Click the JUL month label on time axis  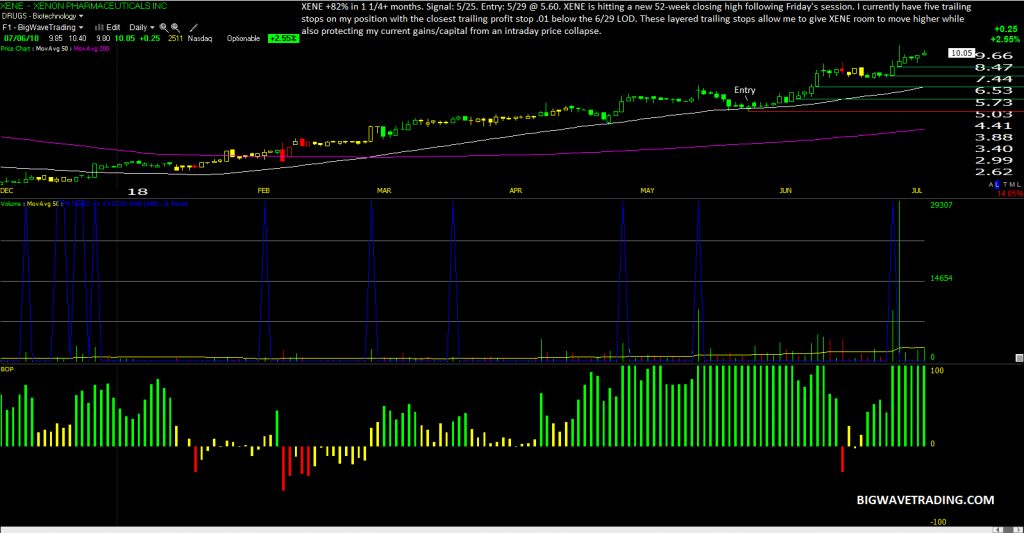pos(917,191)
